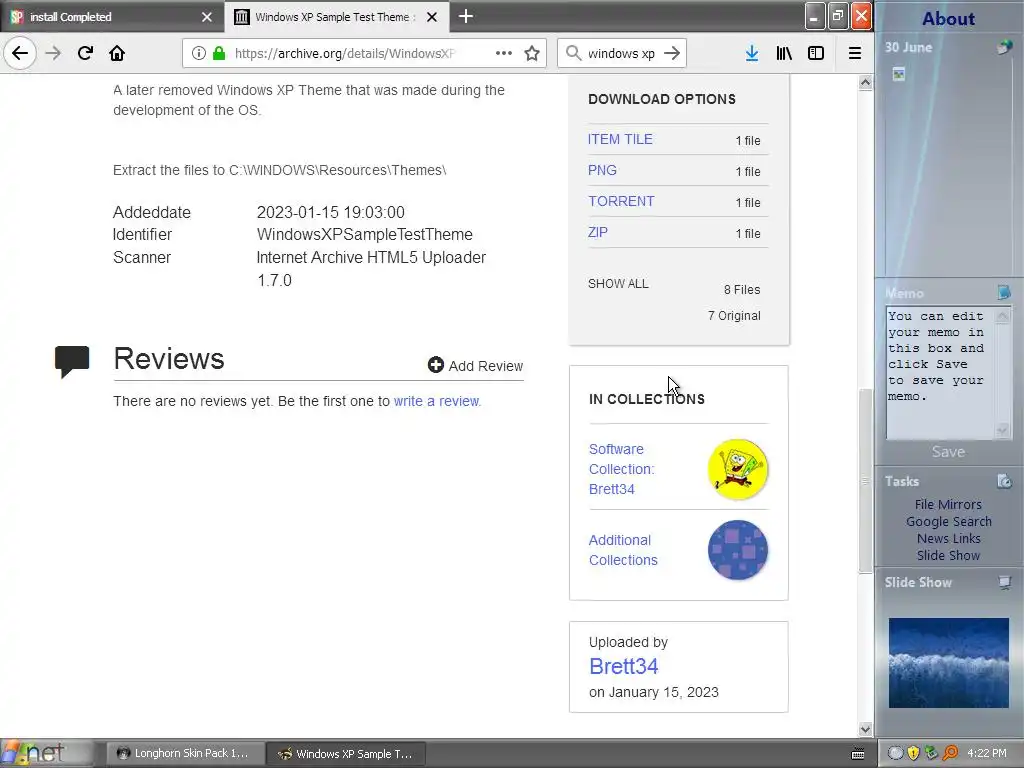This screenshot has width=1024, height=768.
Task: Click the forward navigation arrow
Action: tap(53, 53)
